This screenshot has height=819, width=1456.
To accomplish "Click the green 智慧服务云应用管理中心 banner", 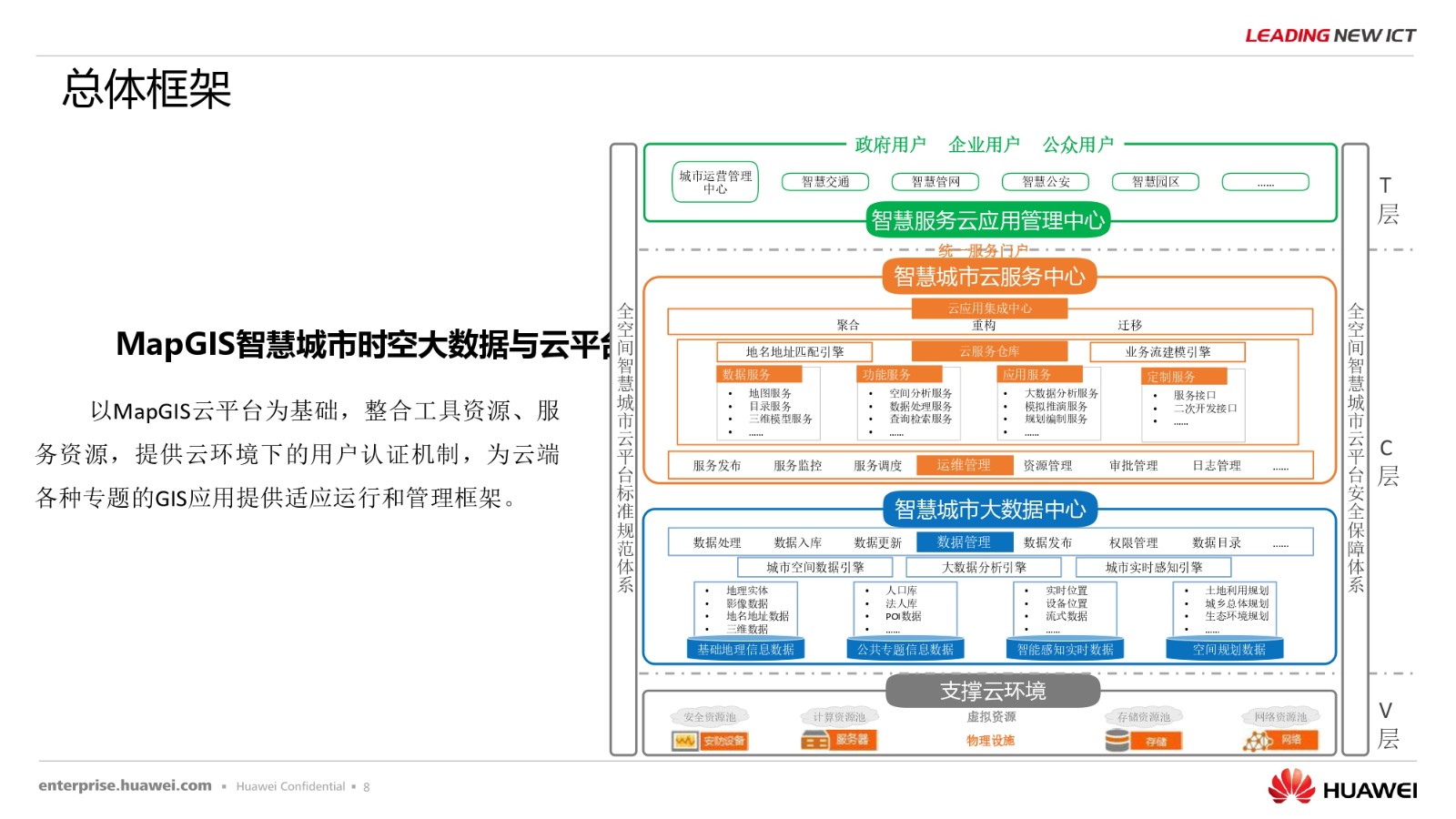I will (x=988, y=220).
